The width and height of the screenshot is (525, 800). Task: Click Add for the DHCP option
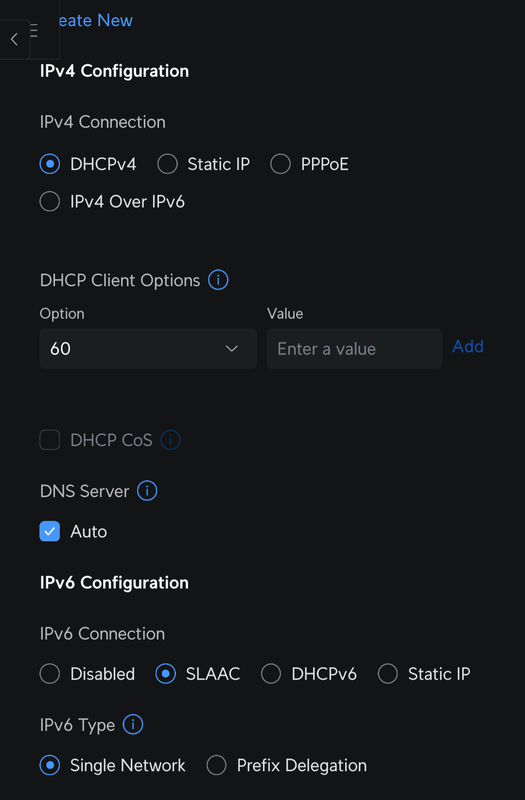(468, 346)
